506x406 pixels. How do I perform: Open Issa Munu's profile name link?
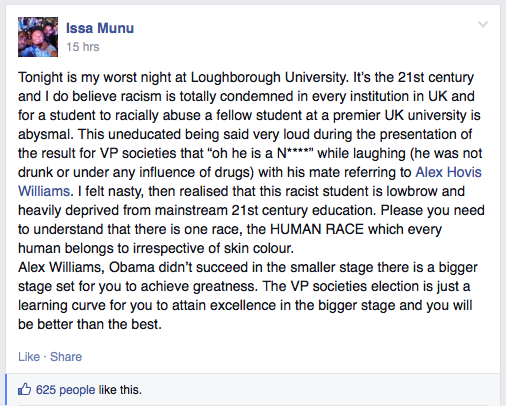100,28
